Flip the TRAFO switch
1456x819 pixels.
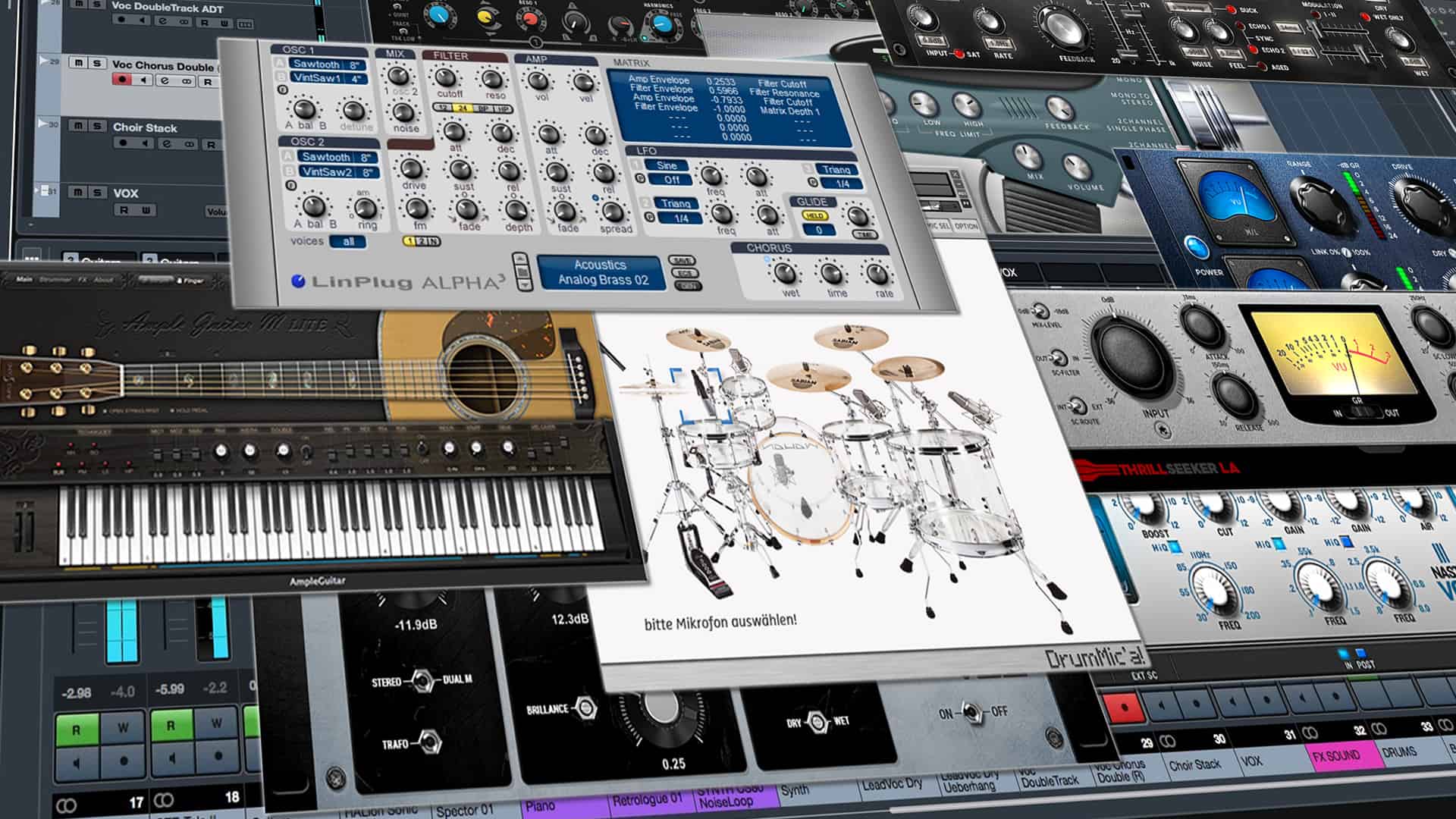point(430,742)
